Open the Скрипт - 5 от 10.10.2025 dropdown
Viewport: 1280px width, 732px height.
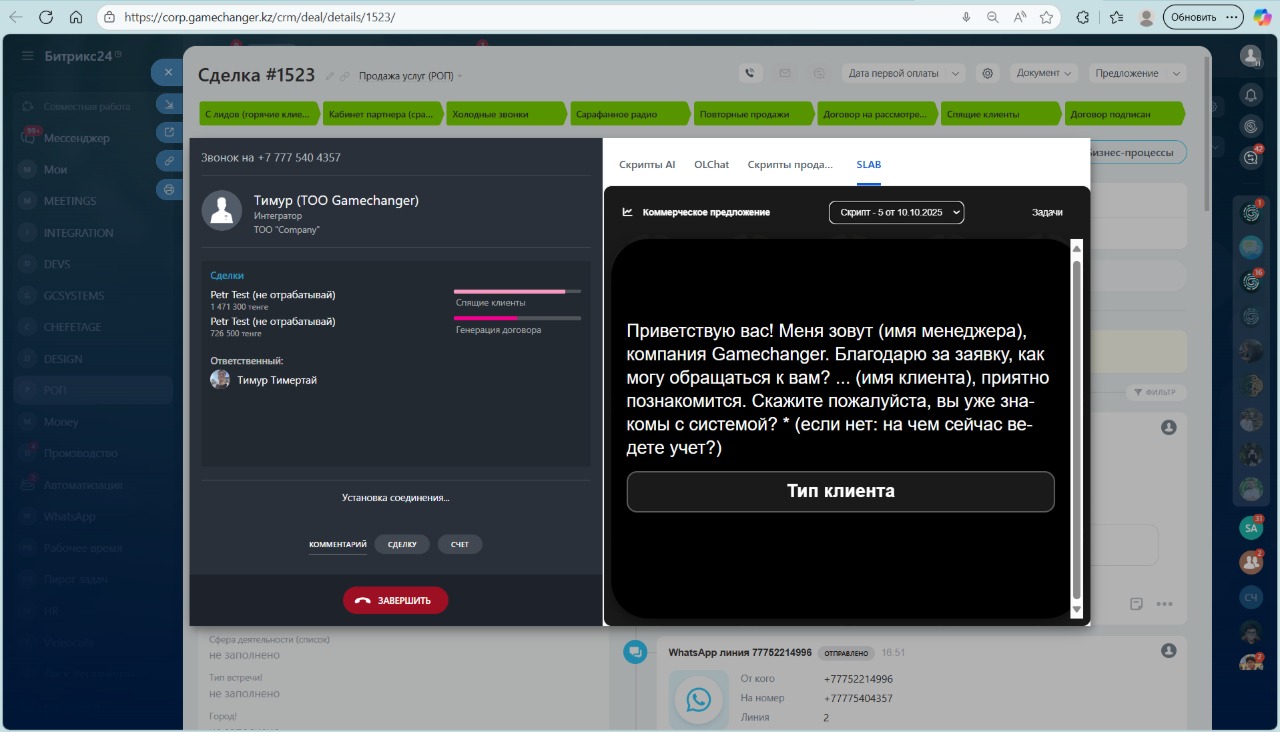click(x=896, y=212)
